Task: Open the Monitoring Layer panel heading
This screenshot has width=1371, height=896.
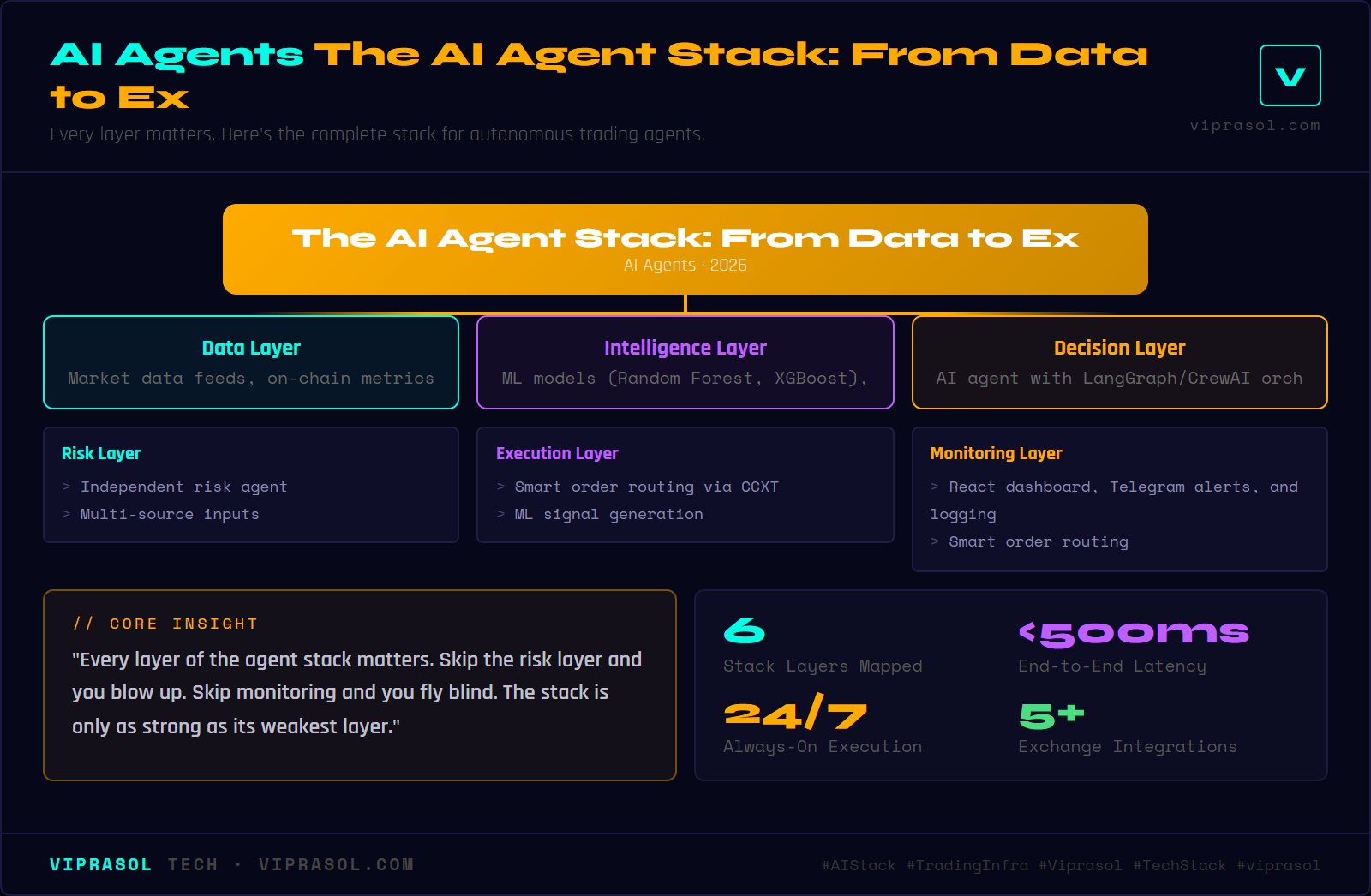Action: 996,454
